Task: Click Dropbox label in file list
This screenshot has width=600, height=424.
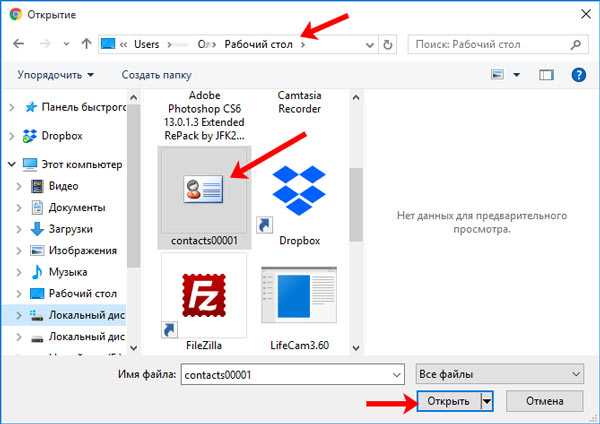Action: (300, 241)
